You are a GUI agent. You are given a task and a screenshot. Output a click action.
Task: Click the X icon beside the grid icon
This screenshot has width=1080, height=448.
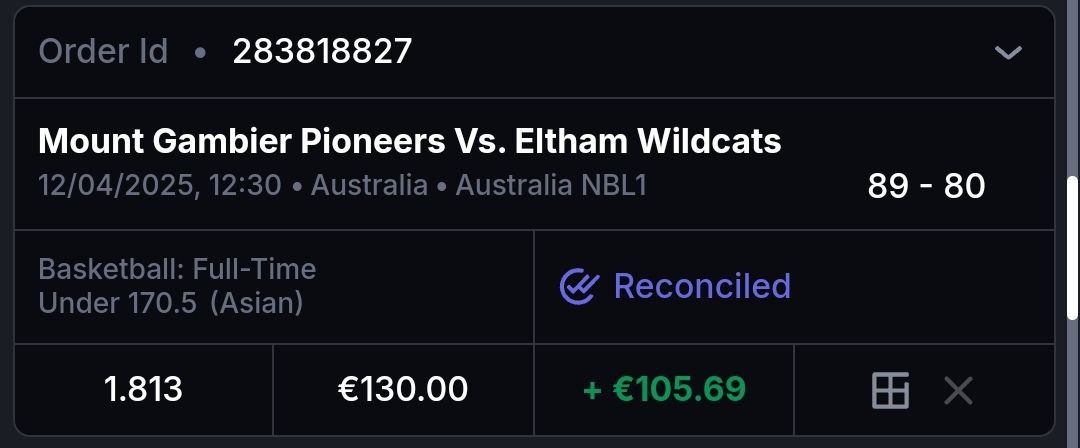[x=958, y=390]
